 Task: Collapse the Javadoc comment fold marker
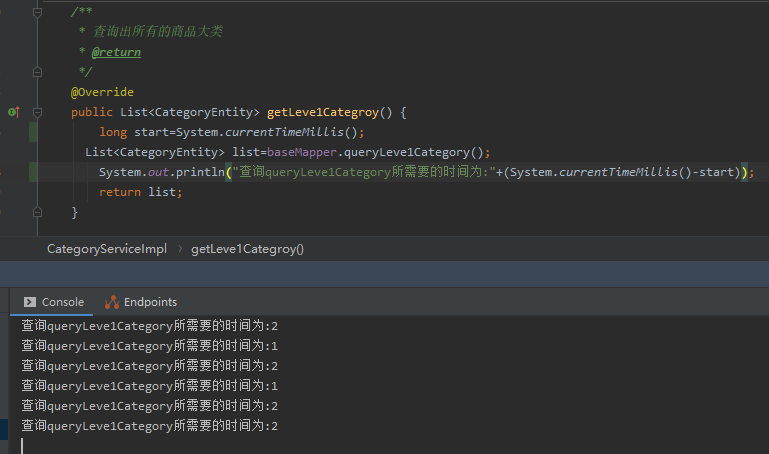coord(37,12)
